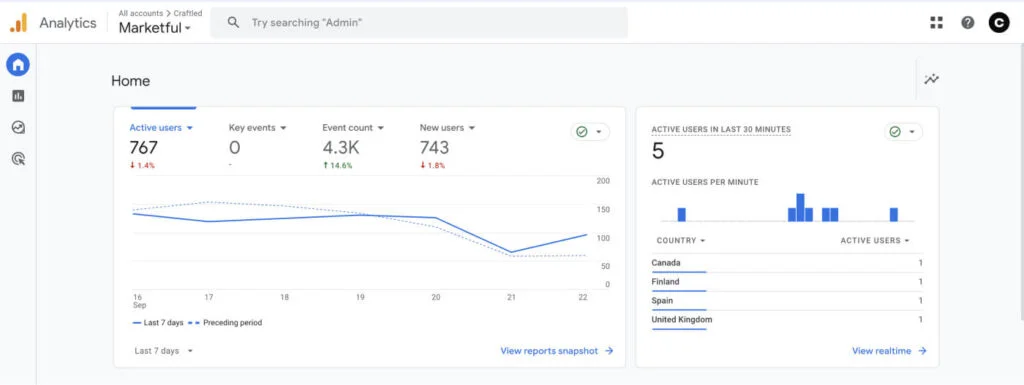Click the Analytics product name

tap(68, 23)
